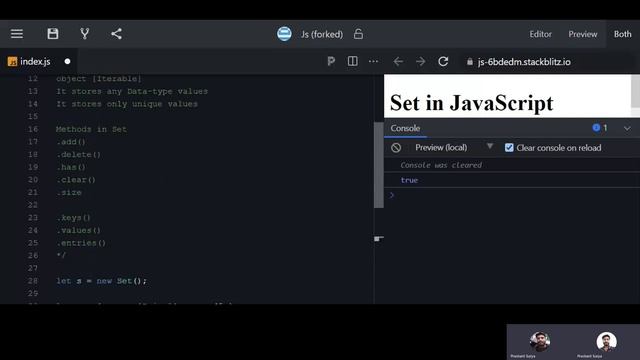Click the Js (forked) project title

[322, 34]
